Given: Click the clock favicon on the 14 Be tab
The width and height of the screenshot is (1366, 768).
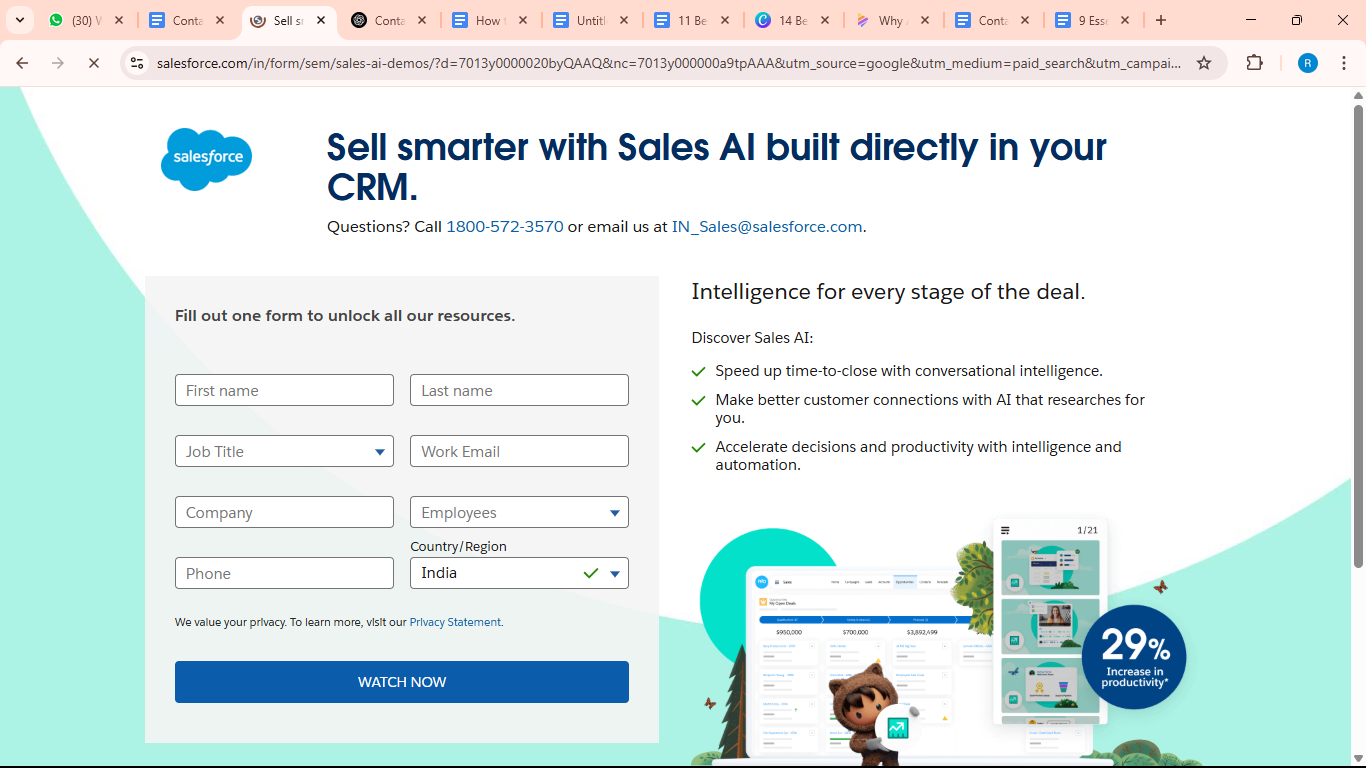Looking at the screenshot, I should click(761, 19).
